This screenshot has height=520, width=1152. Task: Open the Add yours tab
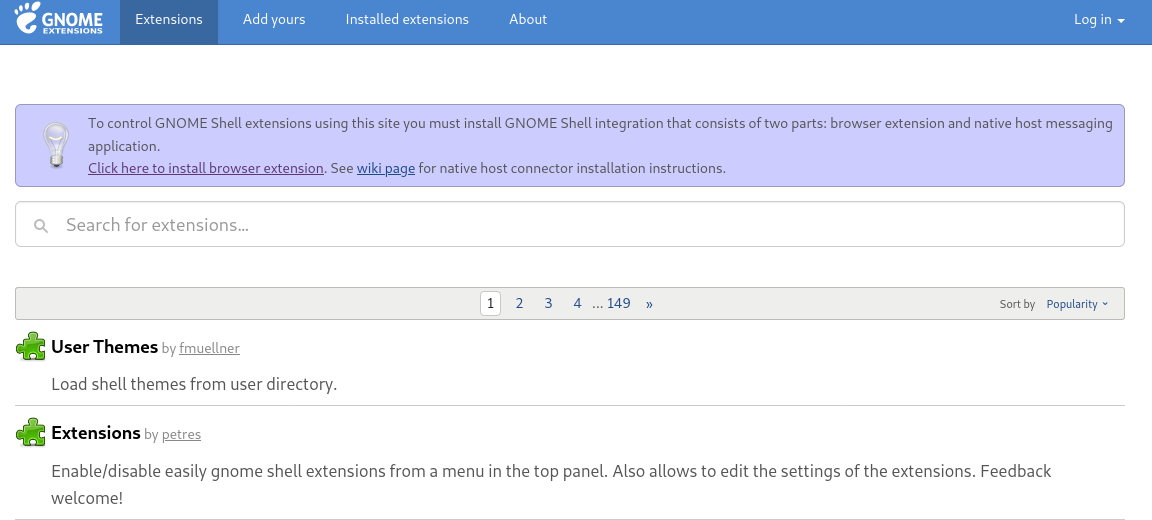click(x=274, y=20)
